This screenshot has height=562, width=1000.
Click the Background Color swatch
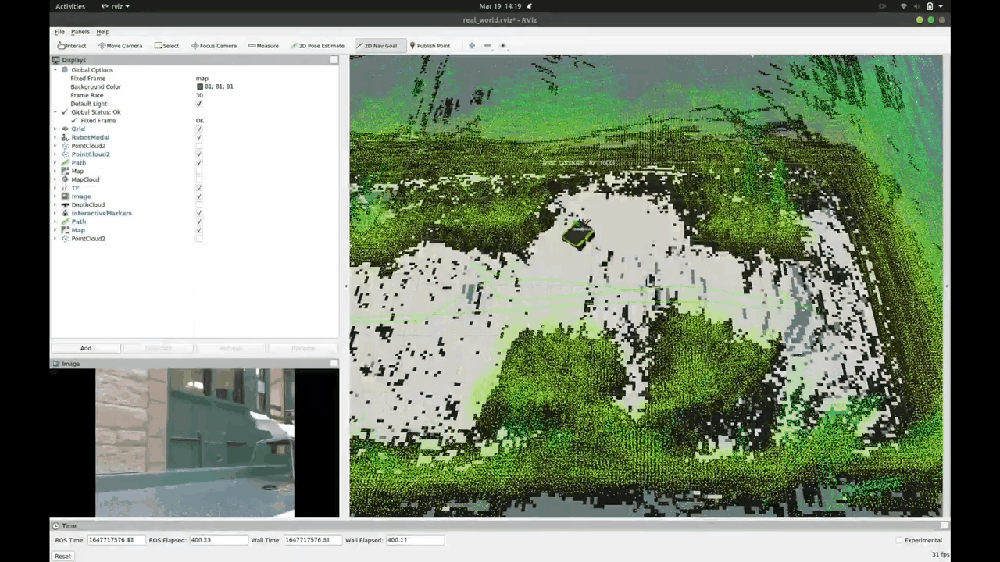coord(199,87)
